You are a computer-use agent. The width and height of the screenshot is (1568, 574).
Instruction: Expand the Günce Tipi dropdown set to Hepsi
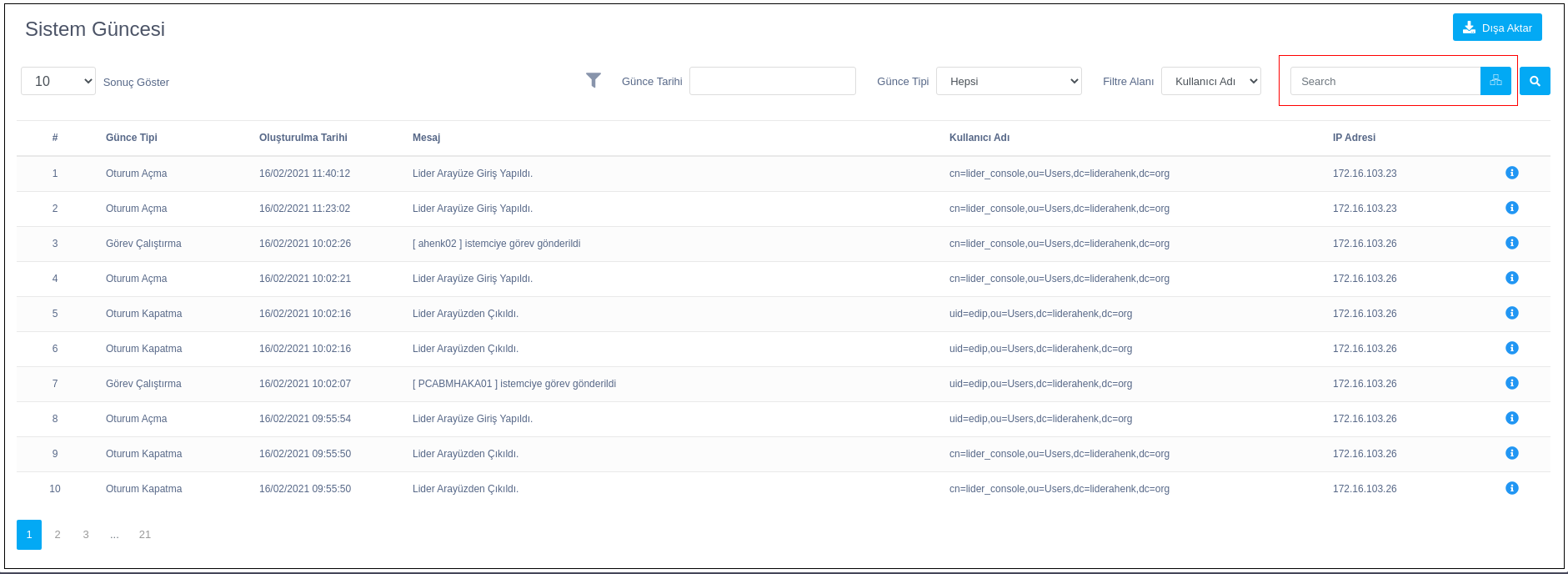[x=1009, y=81]
